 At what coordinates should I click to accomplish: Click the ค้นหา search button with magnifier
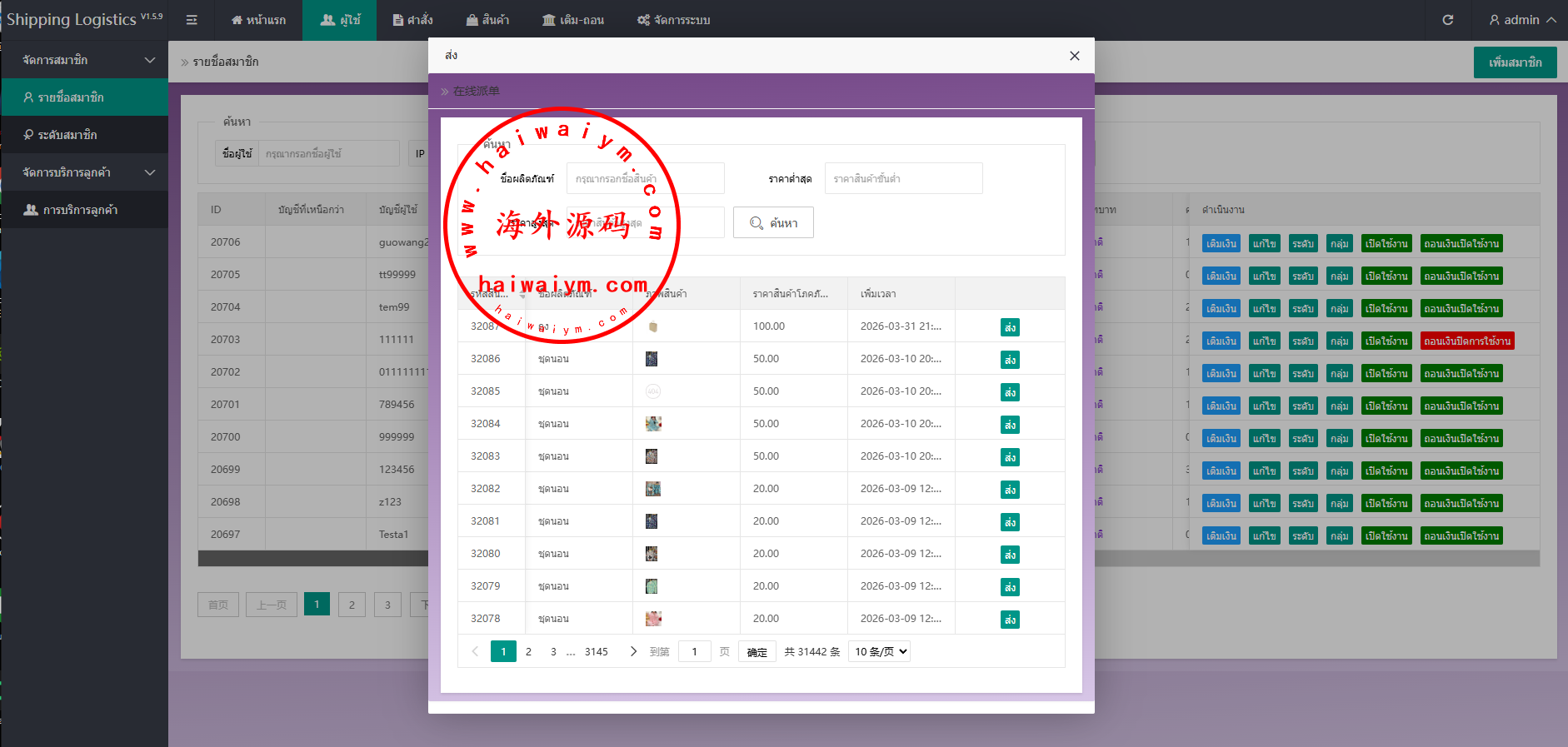pos(773,223)
